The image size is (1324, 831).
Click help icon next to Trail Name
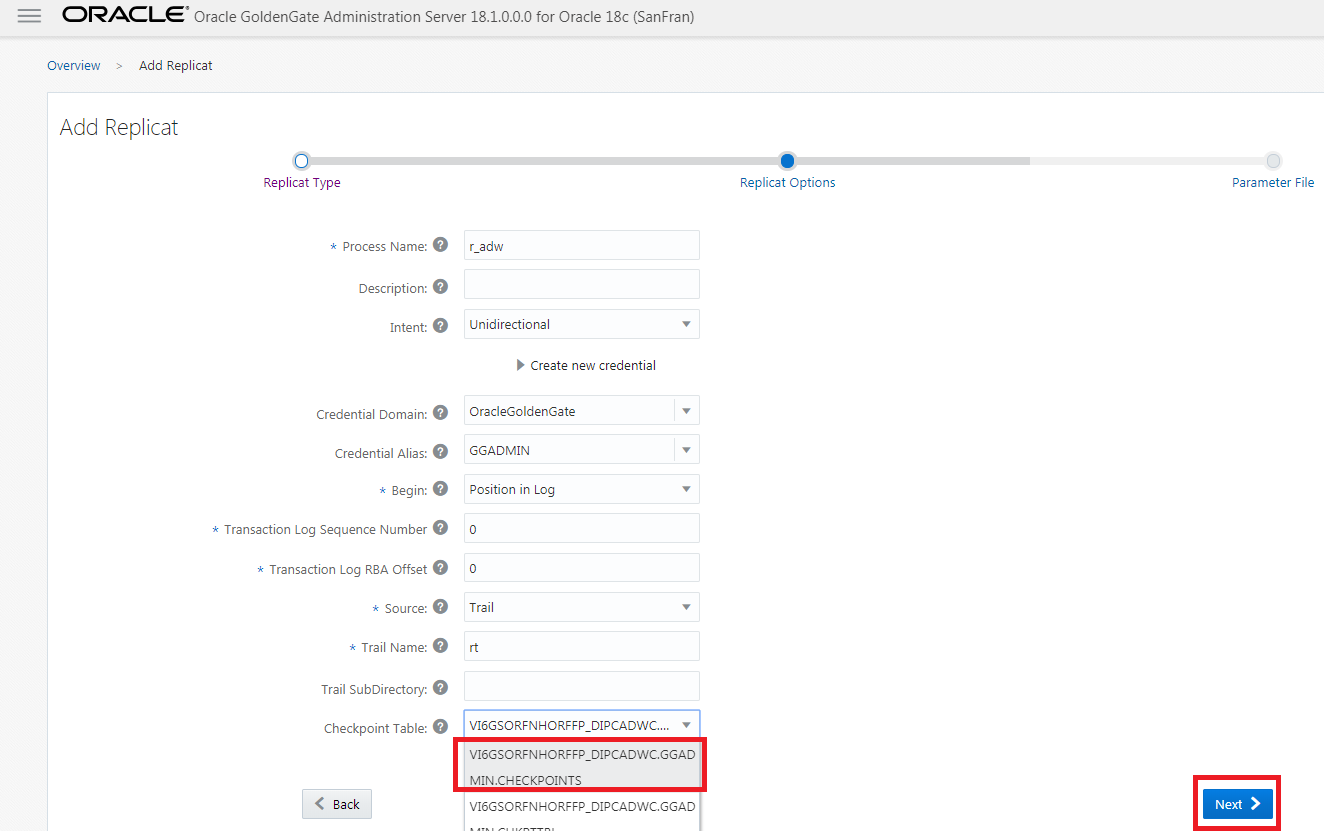pyautogui.click(x=441, y=646)
